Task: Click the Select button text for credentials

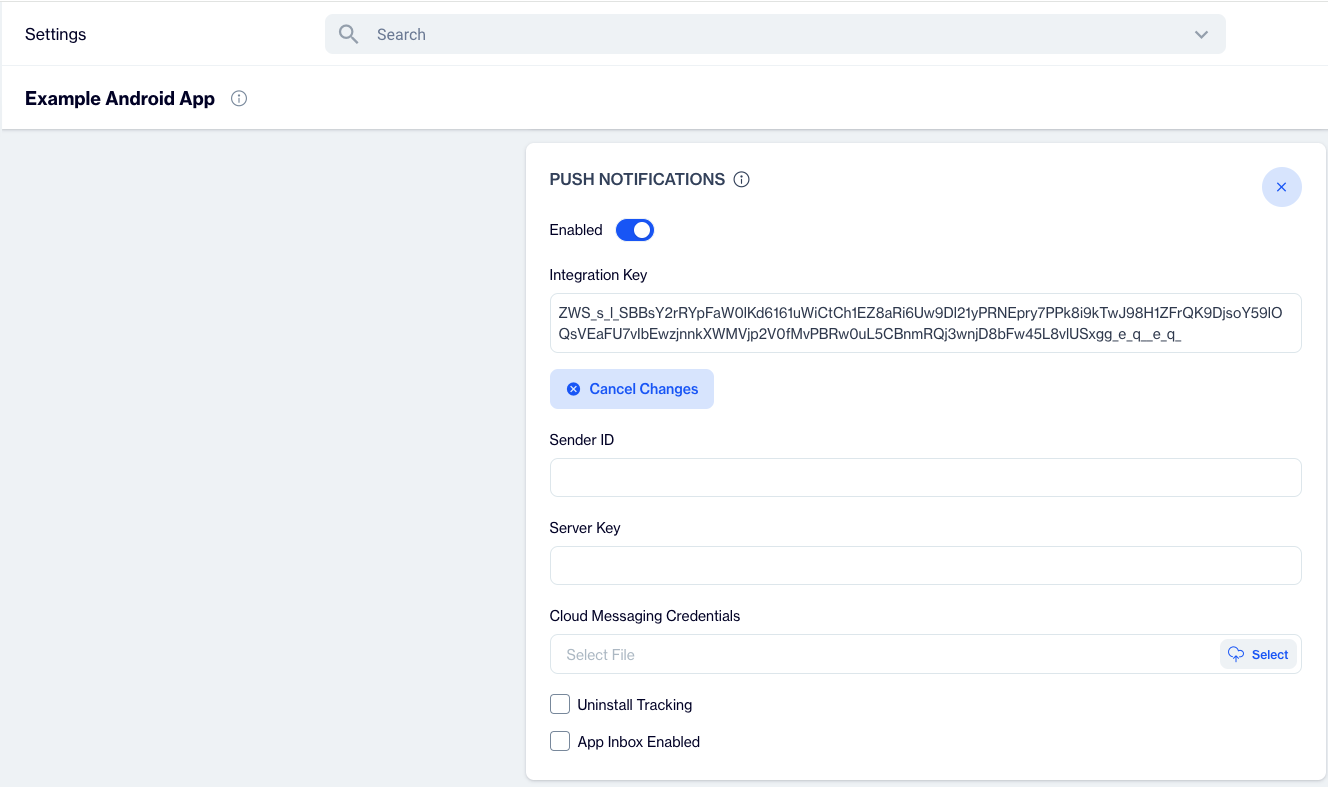Action: tap(1269, 655)
